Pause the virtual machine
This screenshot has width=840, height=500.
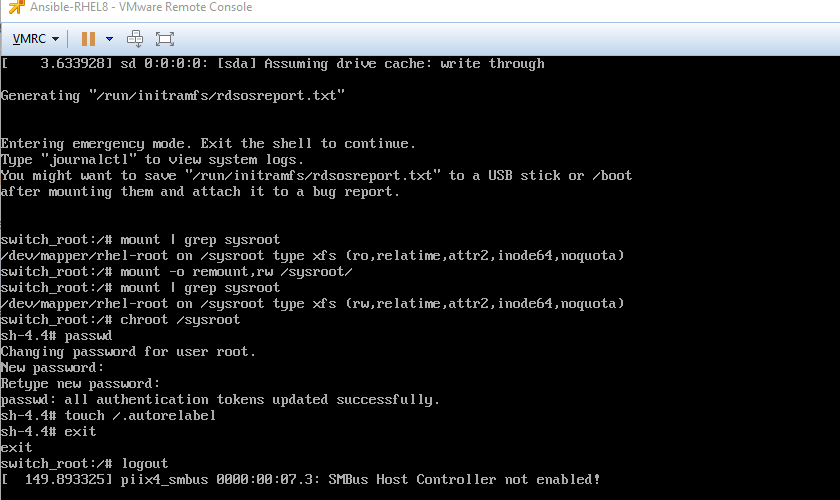coord(88,39)
